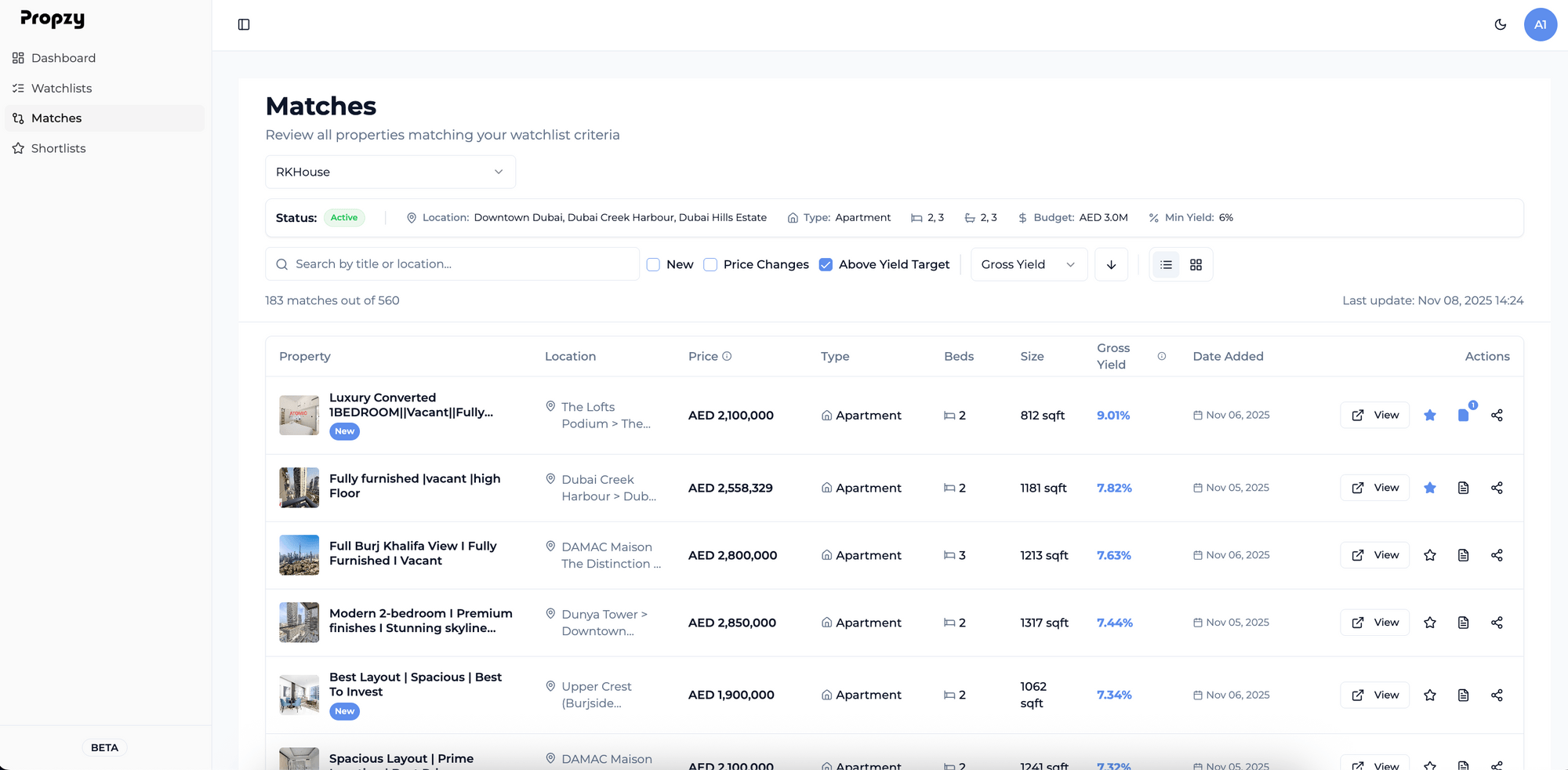View the Modern 2-bedroom Premium finishes listing
The image size is (1568, 770).
click(x=1374, y=623)
